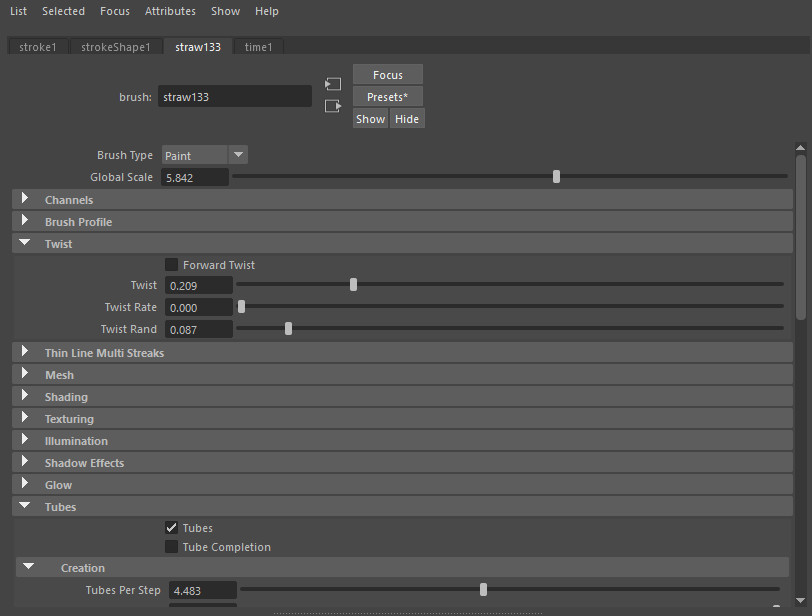Click the Twist Rand slider handle

(288, 328)
